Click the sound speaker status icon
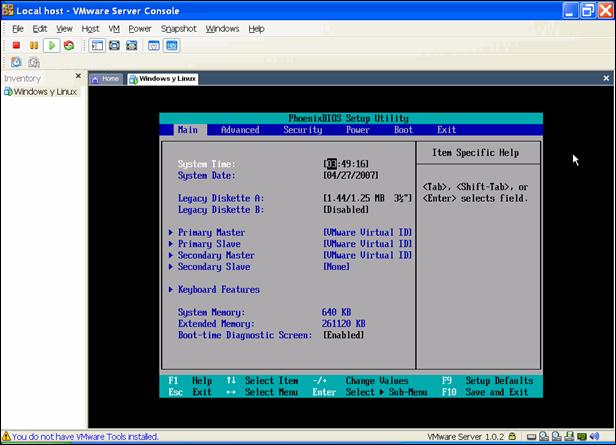Image resolution: width=616 pixels, height=445 pixels. point(595,436)
